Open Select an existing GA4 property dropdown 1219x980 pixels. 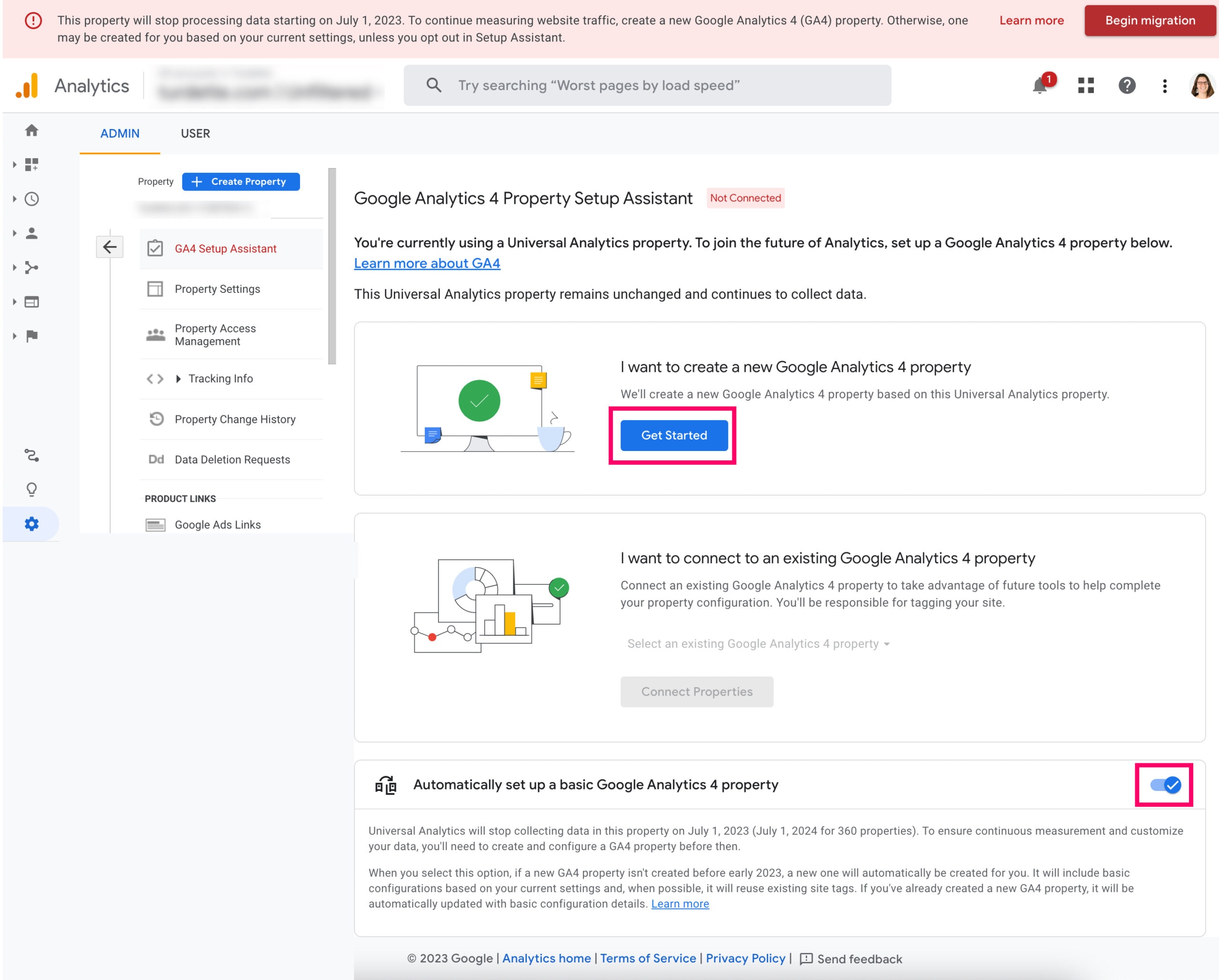pos(758,643)
